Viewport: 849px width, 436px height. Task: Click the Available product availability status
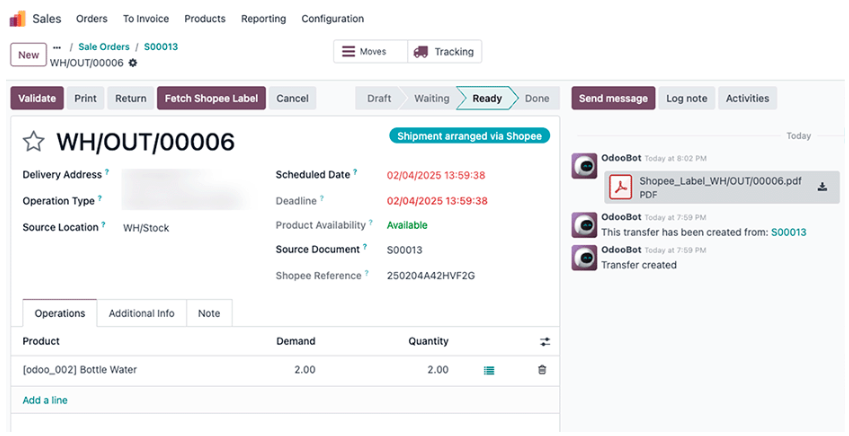tap(407, 225)
